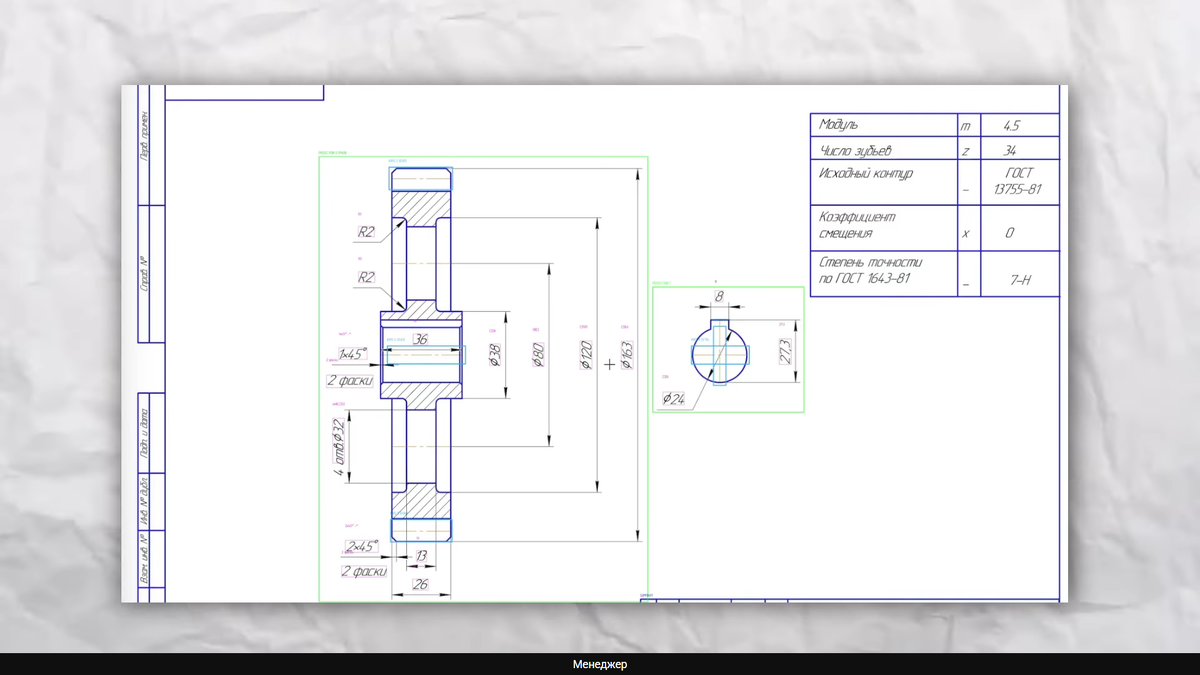Select the Модуль row label in the table
The width and height of the screenshot is (1200, 675).
pyautogui.click(x=838, y=125)
